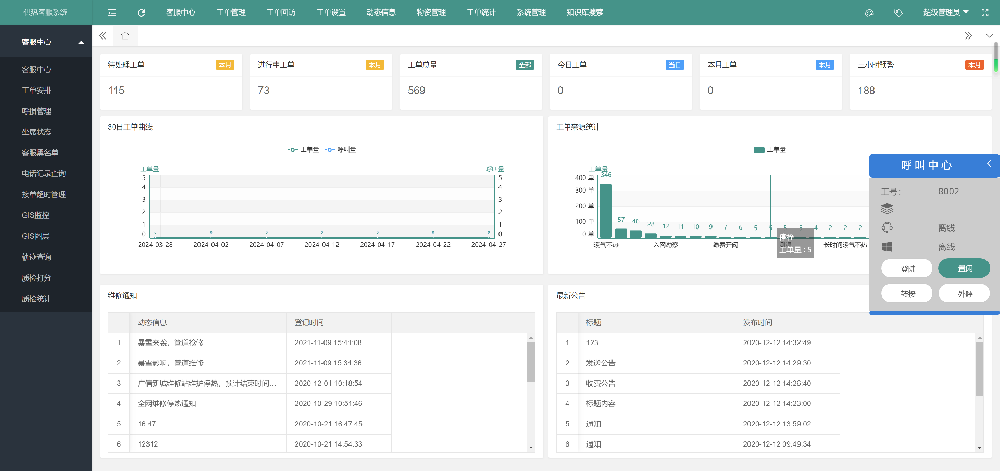
Task: Click the 2020-10-29 10:51:45 cell
Action: [339, 403]
